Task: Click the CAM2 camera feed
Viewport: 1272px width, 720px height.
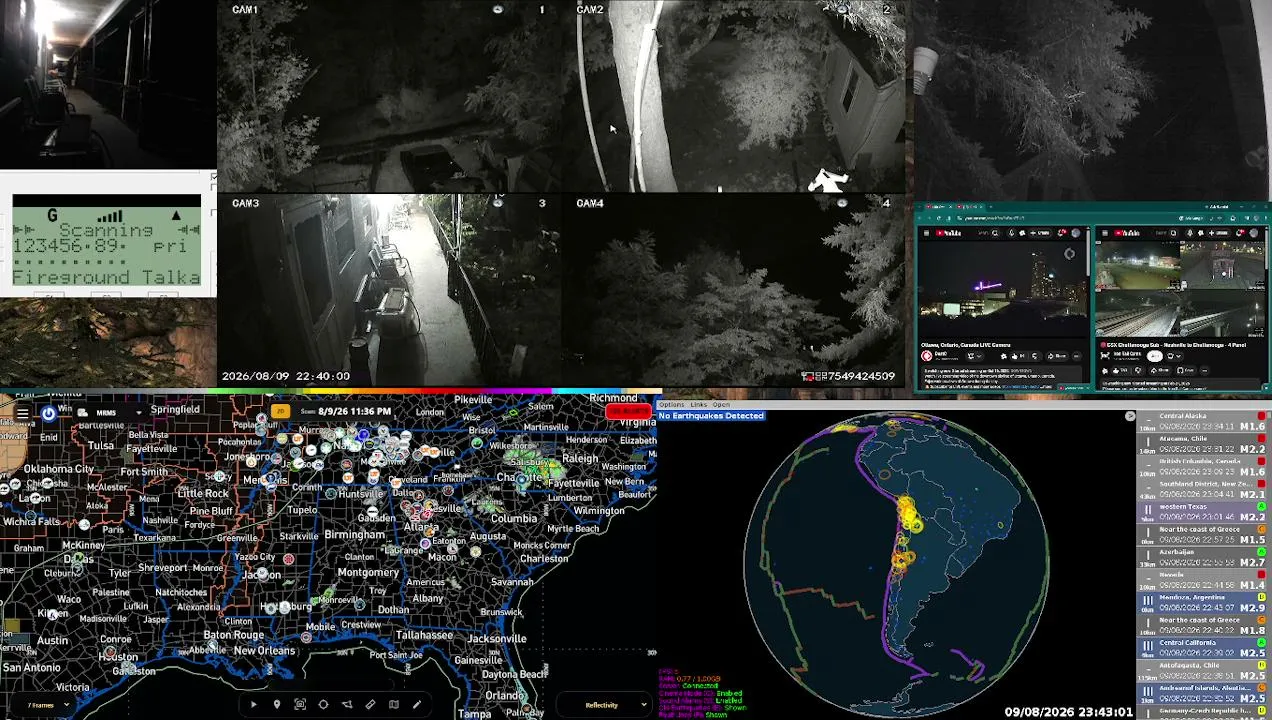Action: pyautogui.click(x=735, y=97)
